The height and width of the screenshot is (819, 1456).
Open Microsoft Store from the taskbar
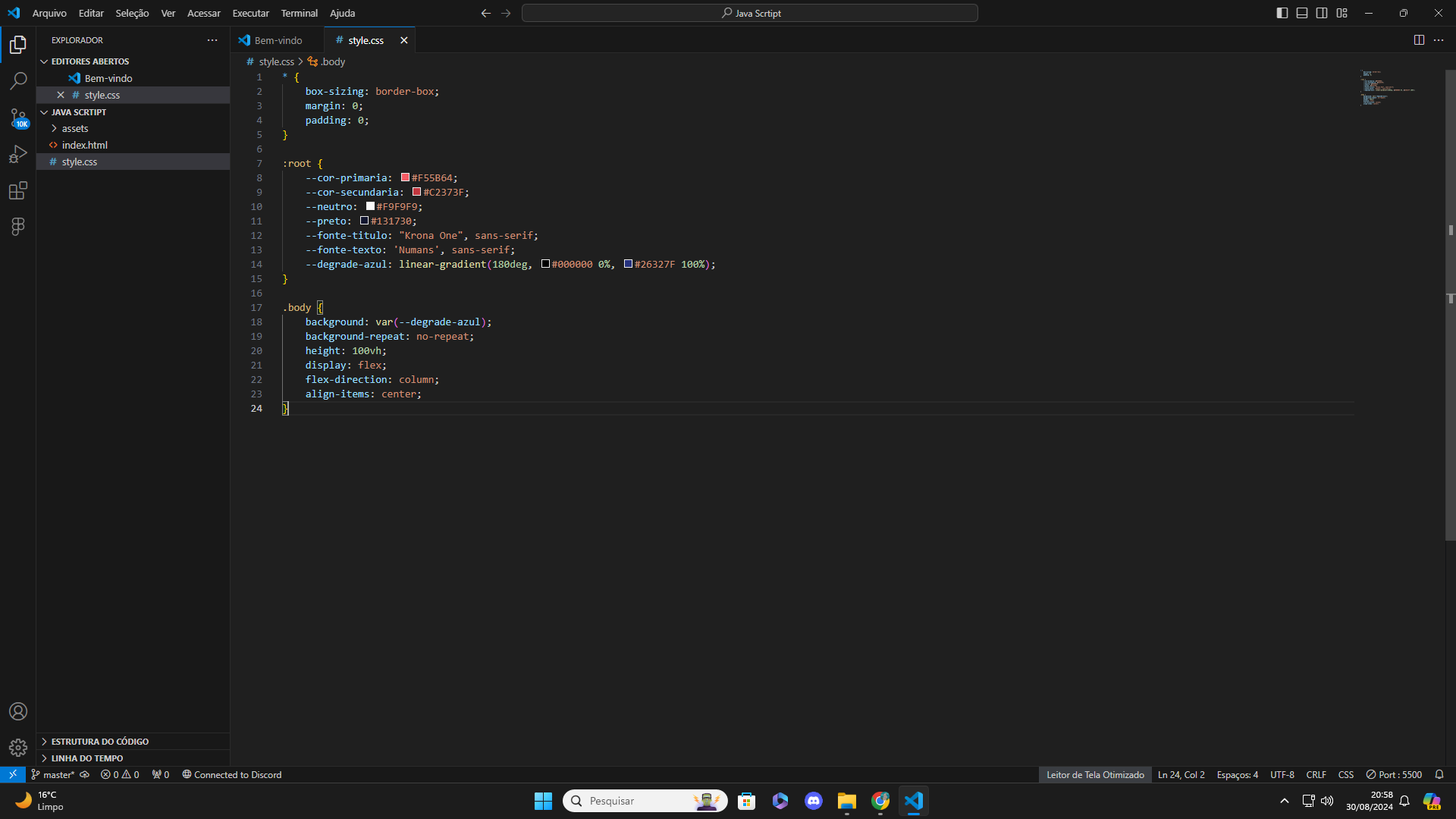point(747,801)
